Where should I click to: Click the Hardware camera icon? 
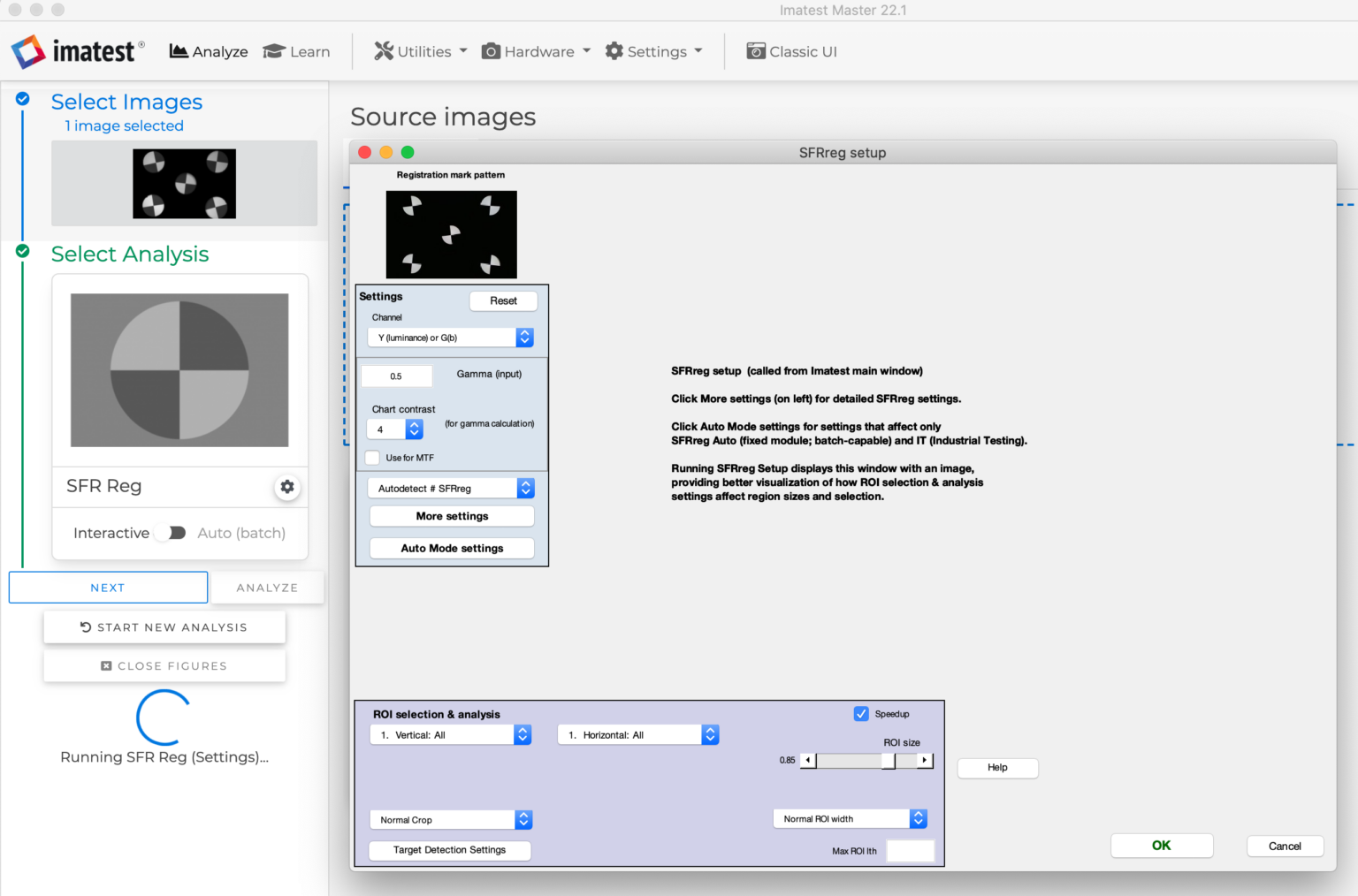click(x=491, y=51)
